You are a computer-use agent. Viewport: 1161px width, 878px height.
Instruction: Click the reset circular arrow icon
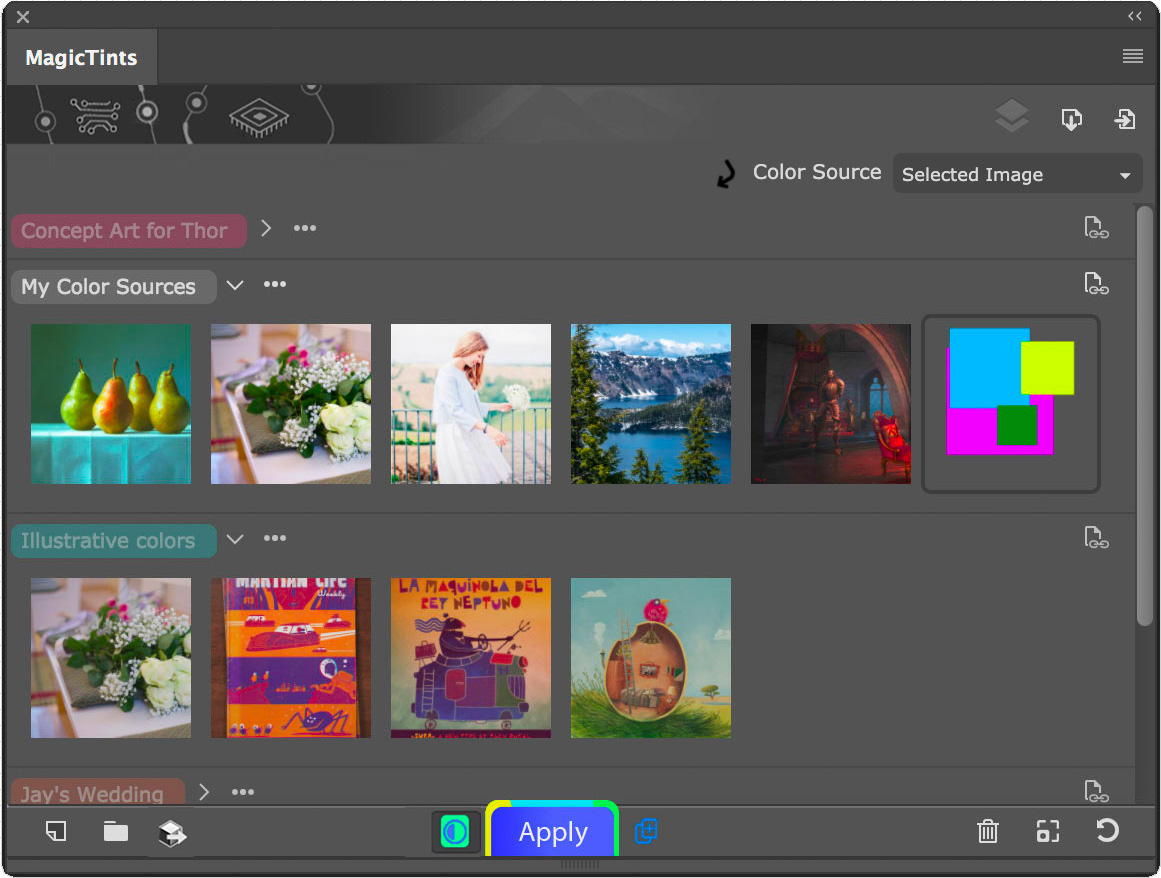[x=1107, y=831]
